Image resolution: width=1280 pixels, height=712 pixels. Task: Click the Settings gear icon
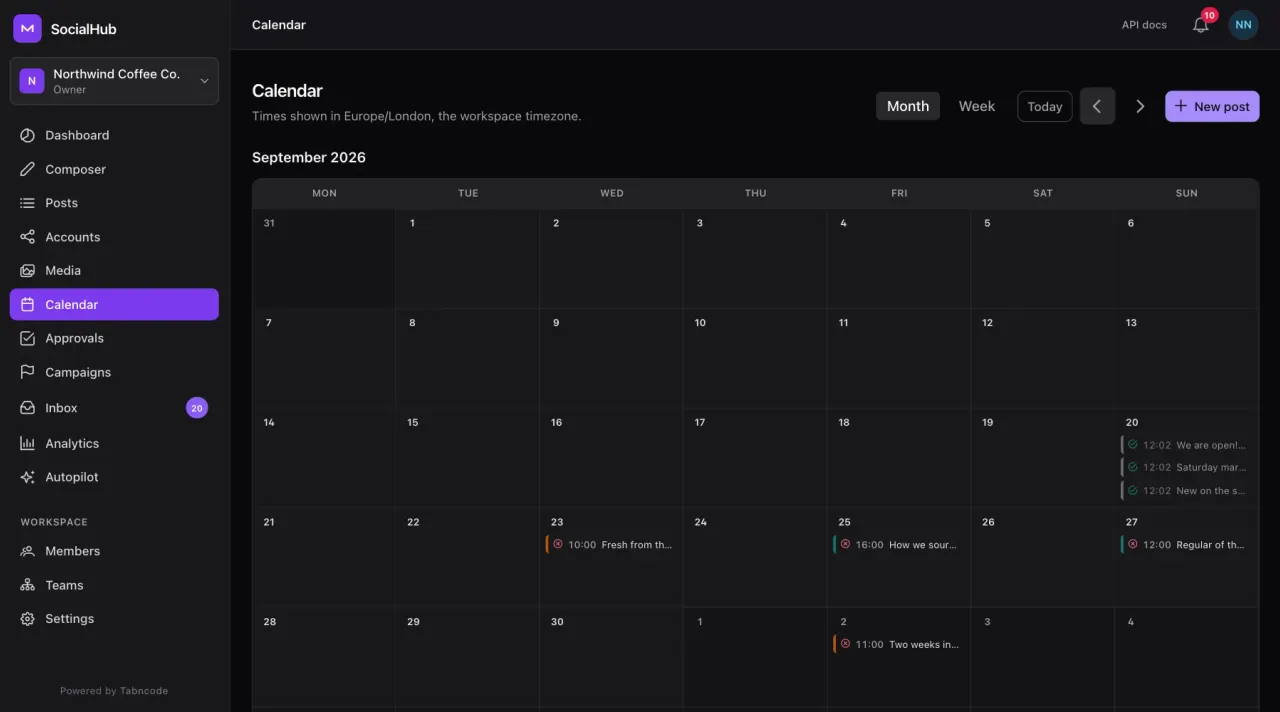coord(27,619)
